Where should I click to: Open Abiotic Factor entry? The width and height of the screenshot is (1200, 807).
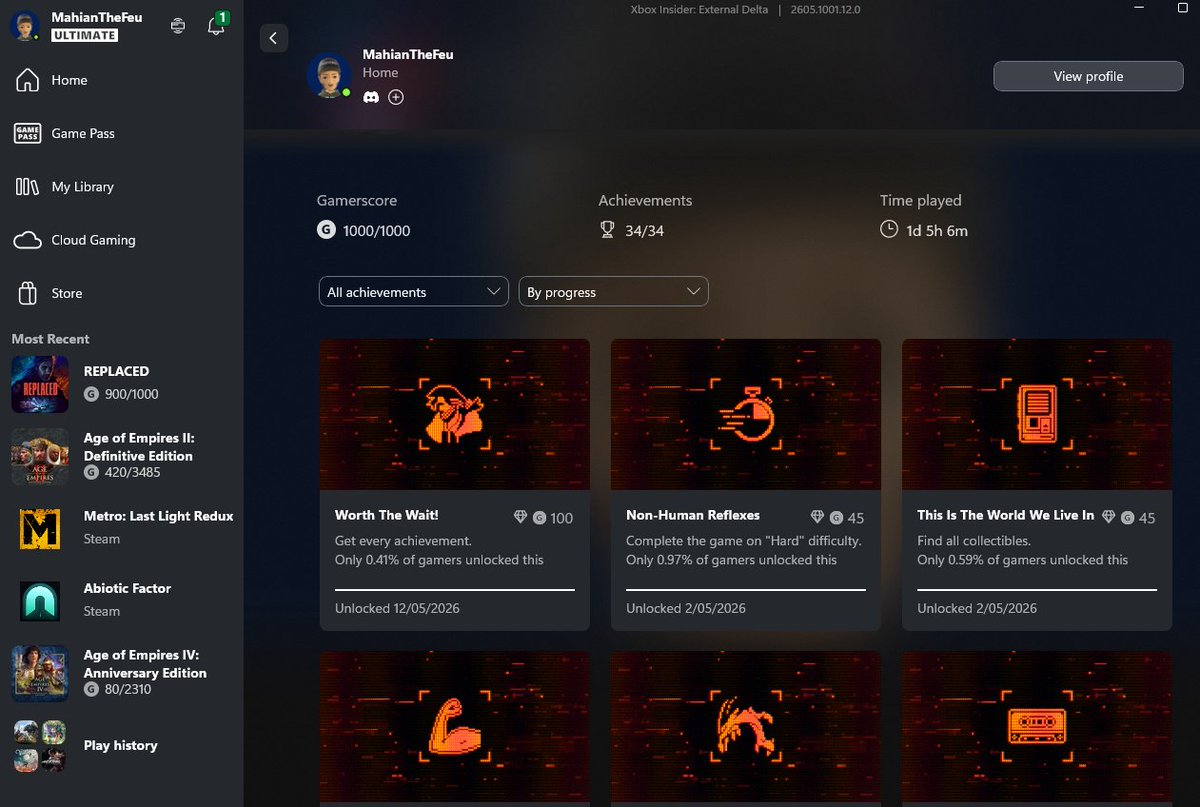pyautogui.click(x=121, y=600)
